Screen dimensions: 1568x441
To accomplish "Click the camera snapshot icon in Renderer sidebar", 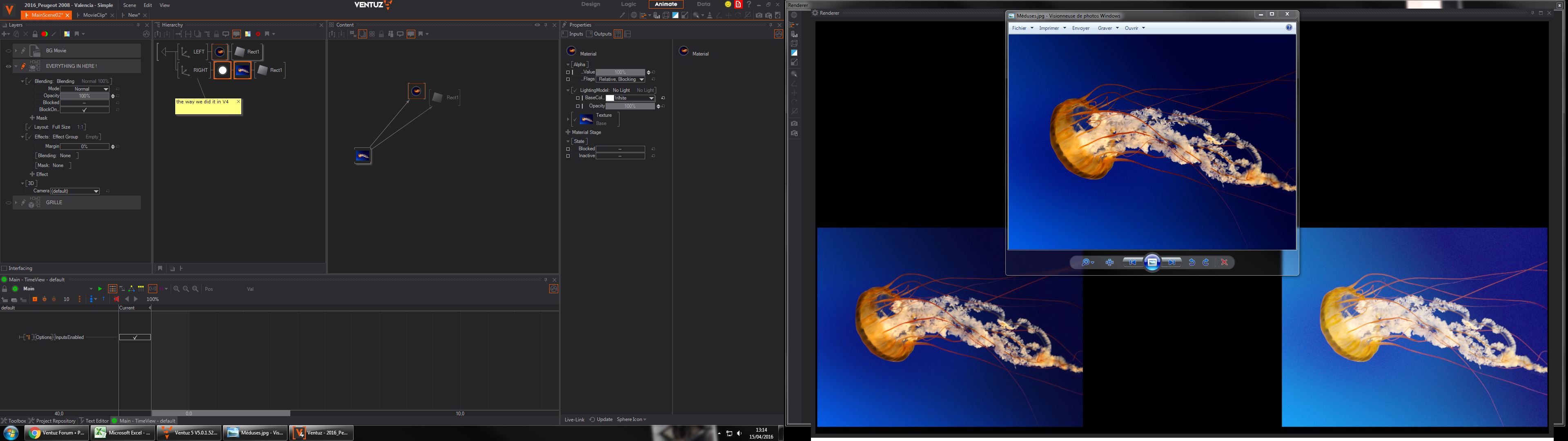I will coord(794,124).
